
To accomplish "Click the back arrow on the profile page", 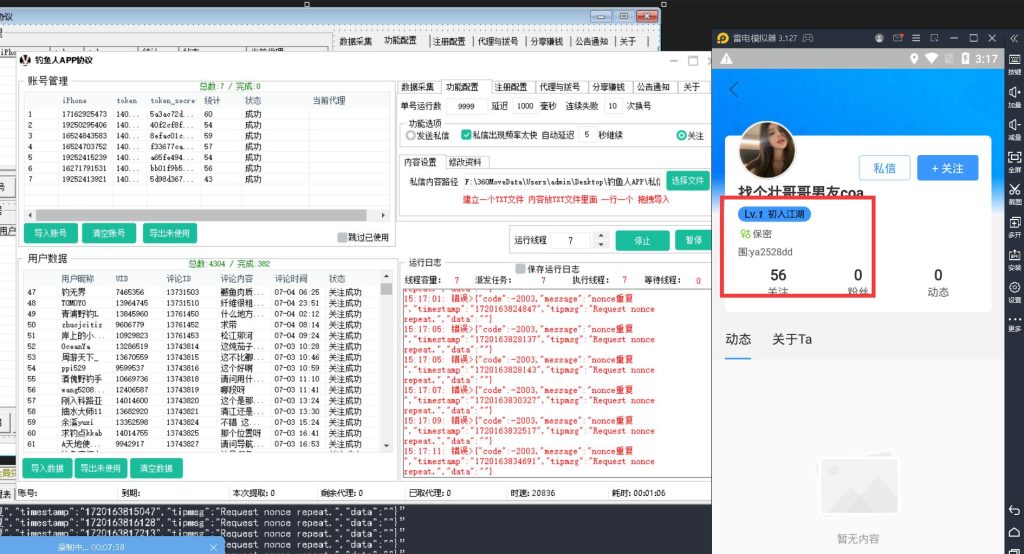I will click(735, 89).
